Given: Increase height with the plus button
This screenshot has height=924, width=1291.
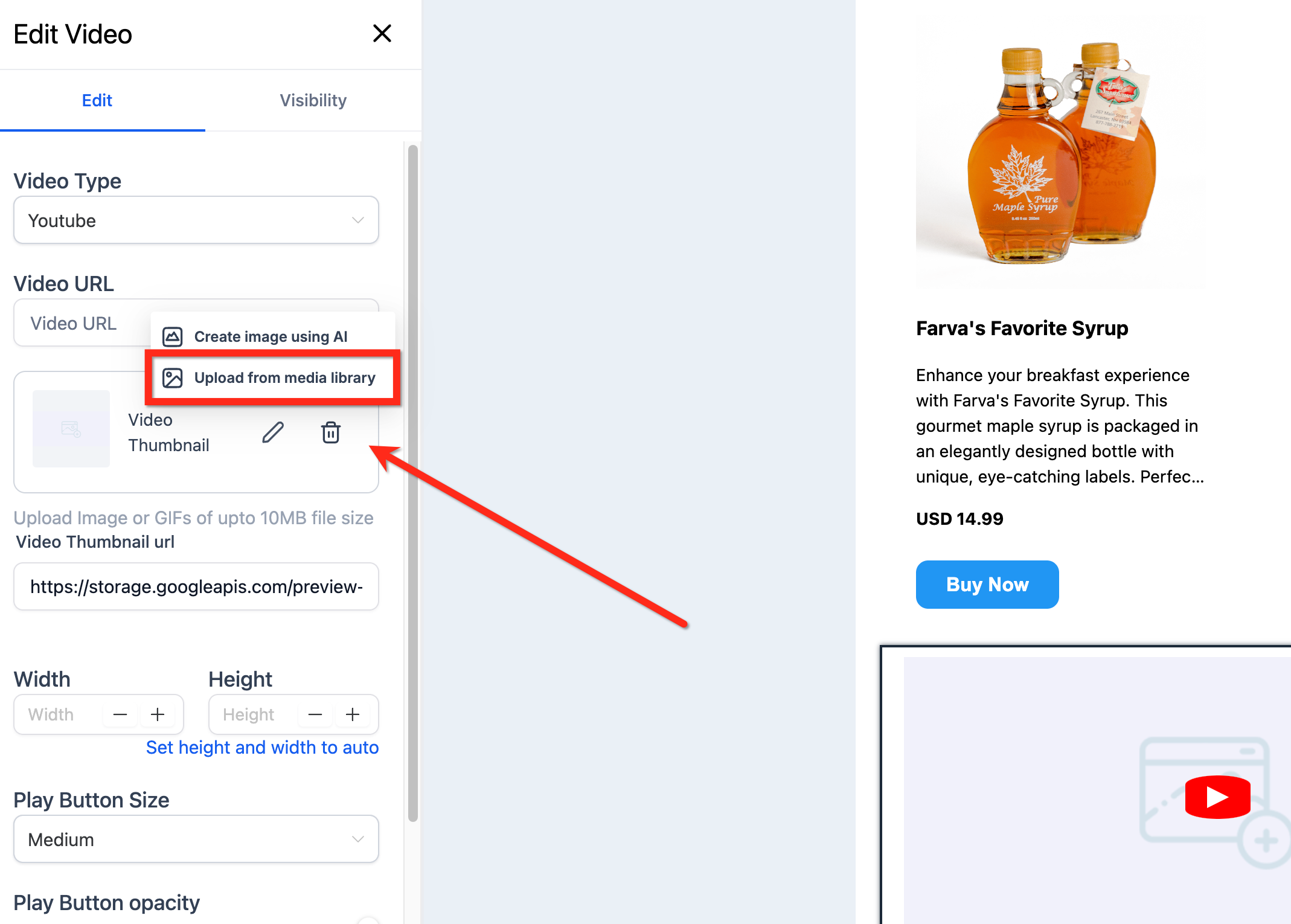Looking at the screenshot, I should (353, 714).
